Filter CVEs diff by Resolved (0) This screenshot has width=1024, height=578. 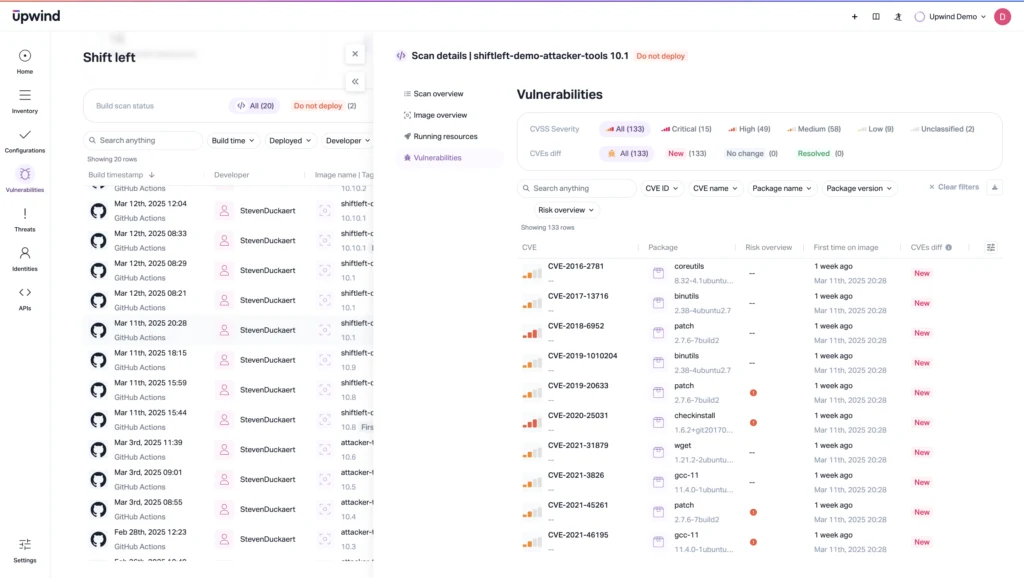tap(820, 153)
